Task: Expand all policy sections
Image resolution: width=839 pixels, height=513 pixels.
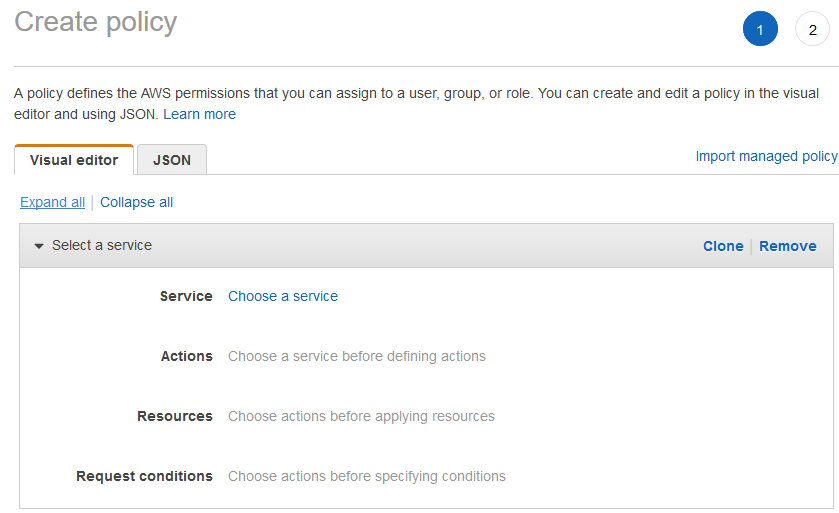Action: 52,202
